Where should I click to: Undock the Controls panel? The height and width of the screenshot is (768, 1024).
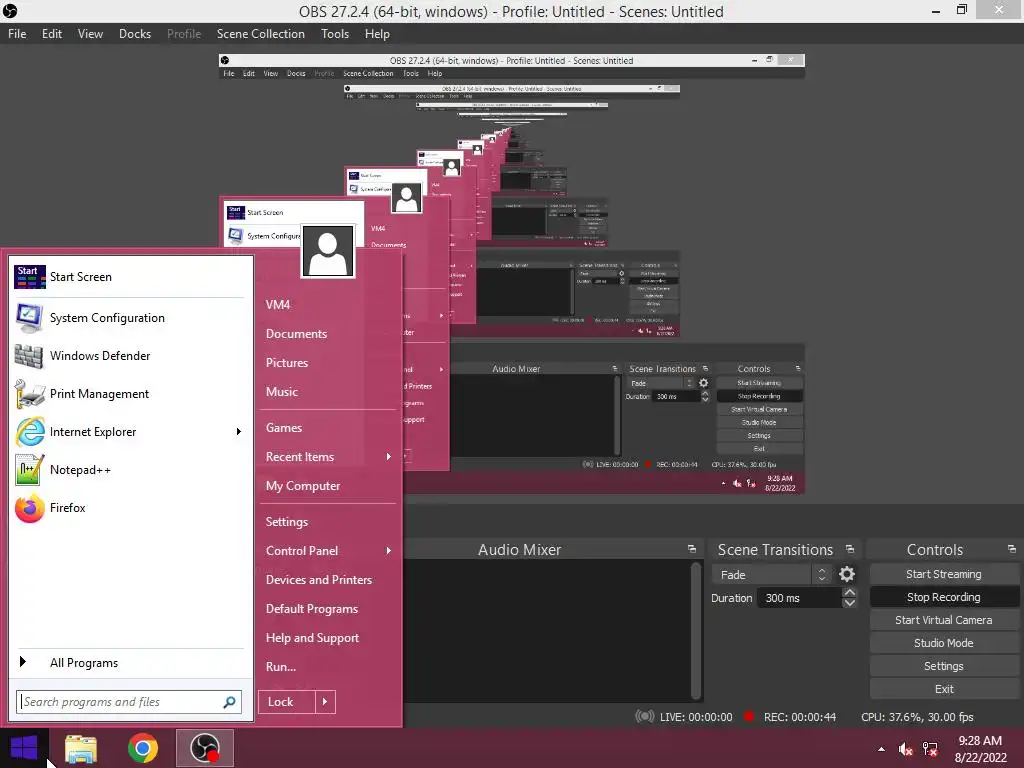point(1012,549)
